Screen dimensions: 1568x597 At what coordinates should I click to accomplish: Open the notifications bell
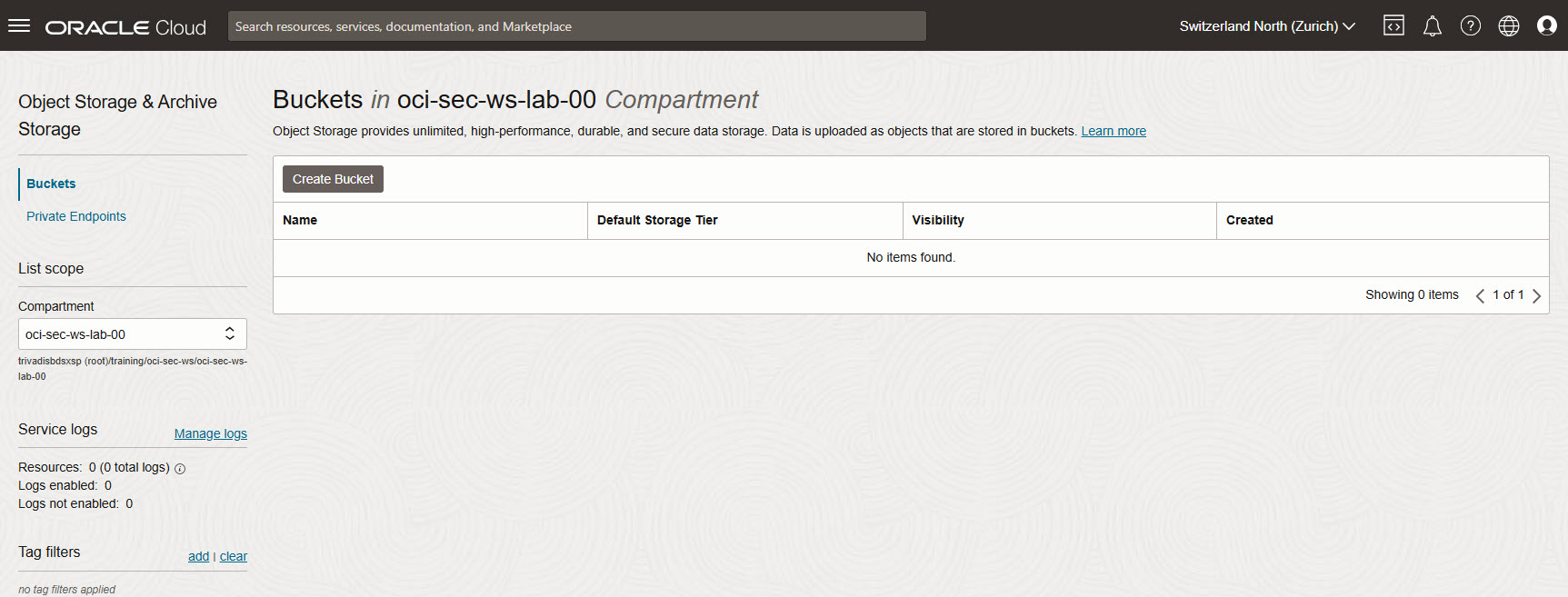click(1433, 25)
